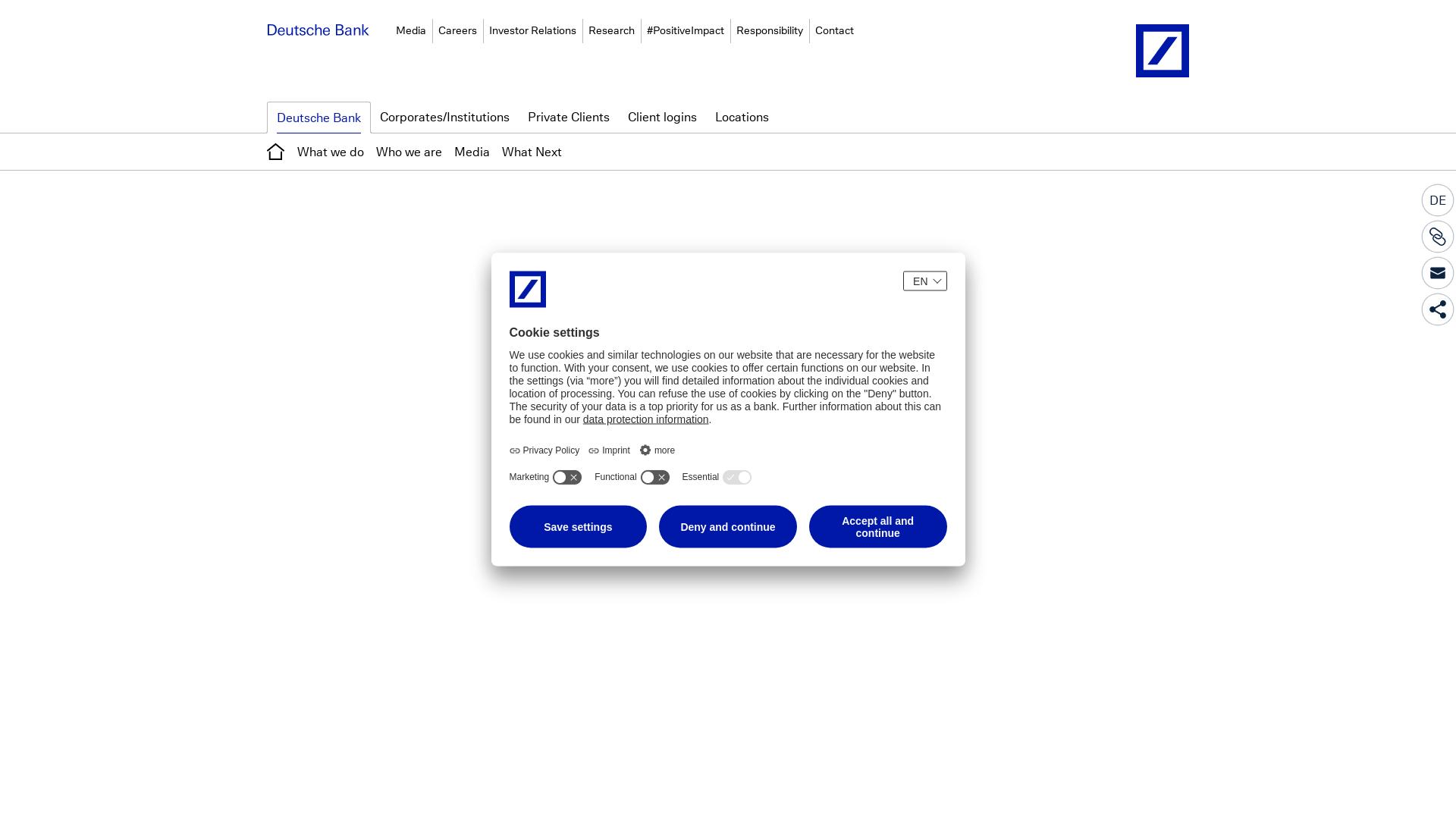
Task: Open the Client logins tab
Action: [662, 117]
